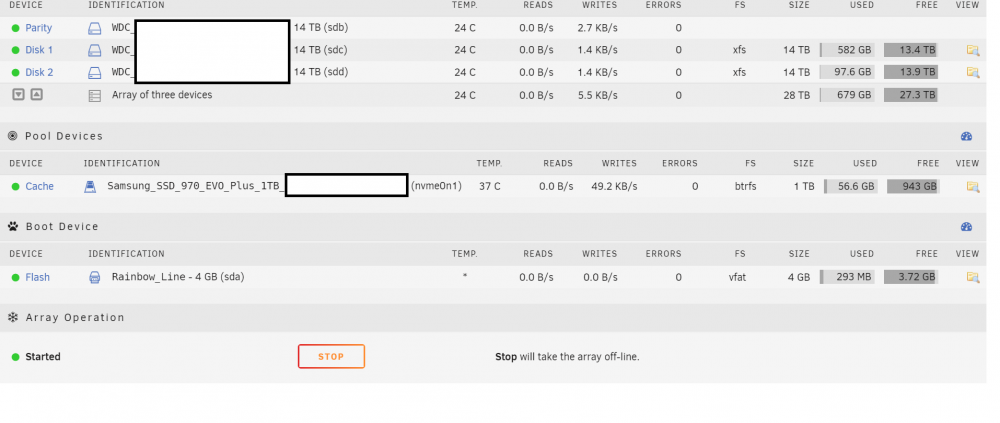Click the array total used bar 679 GB

click(848, 95)
